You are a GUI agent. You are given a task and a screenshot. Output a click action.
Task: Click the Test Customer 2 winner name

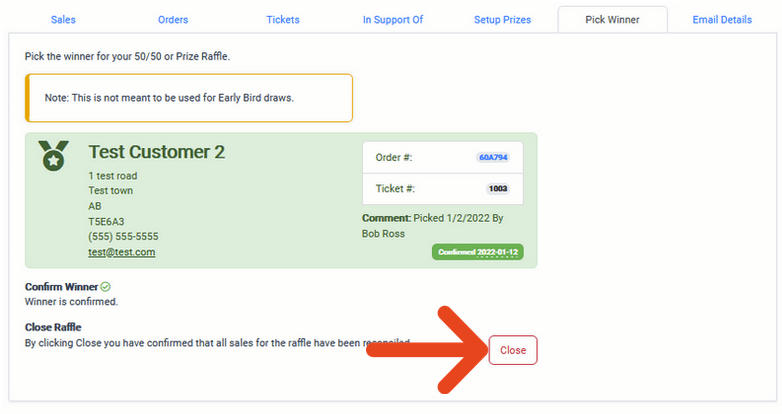pyautogui.click(x=157, y=152)
